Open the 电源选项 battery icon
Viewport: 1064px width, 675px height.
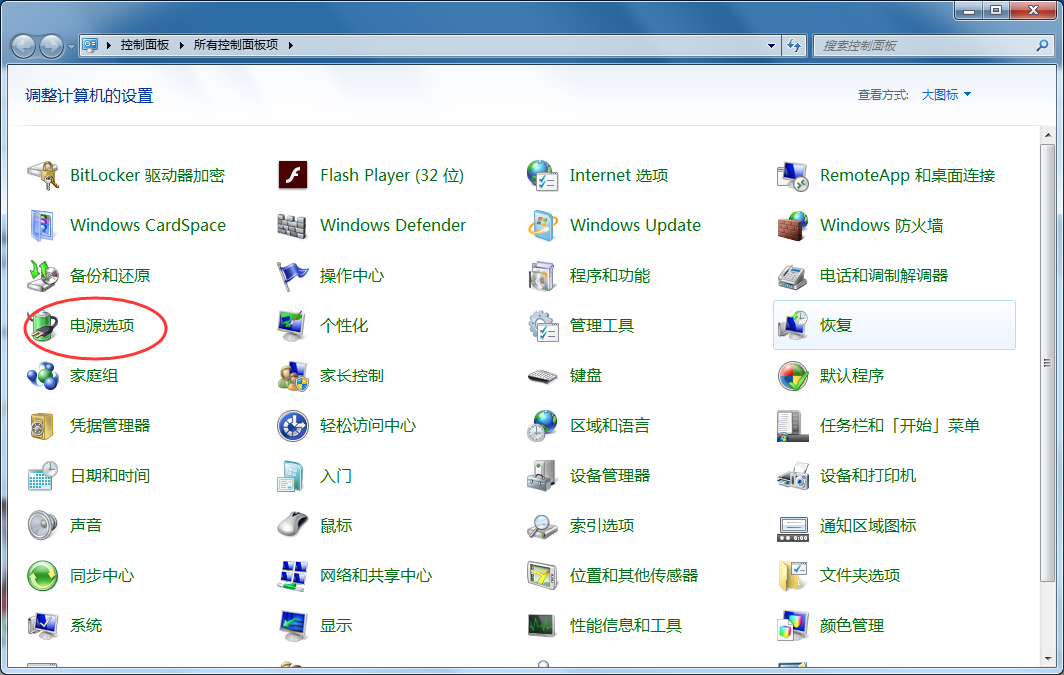pyautogui.click(x=43, y=326)
